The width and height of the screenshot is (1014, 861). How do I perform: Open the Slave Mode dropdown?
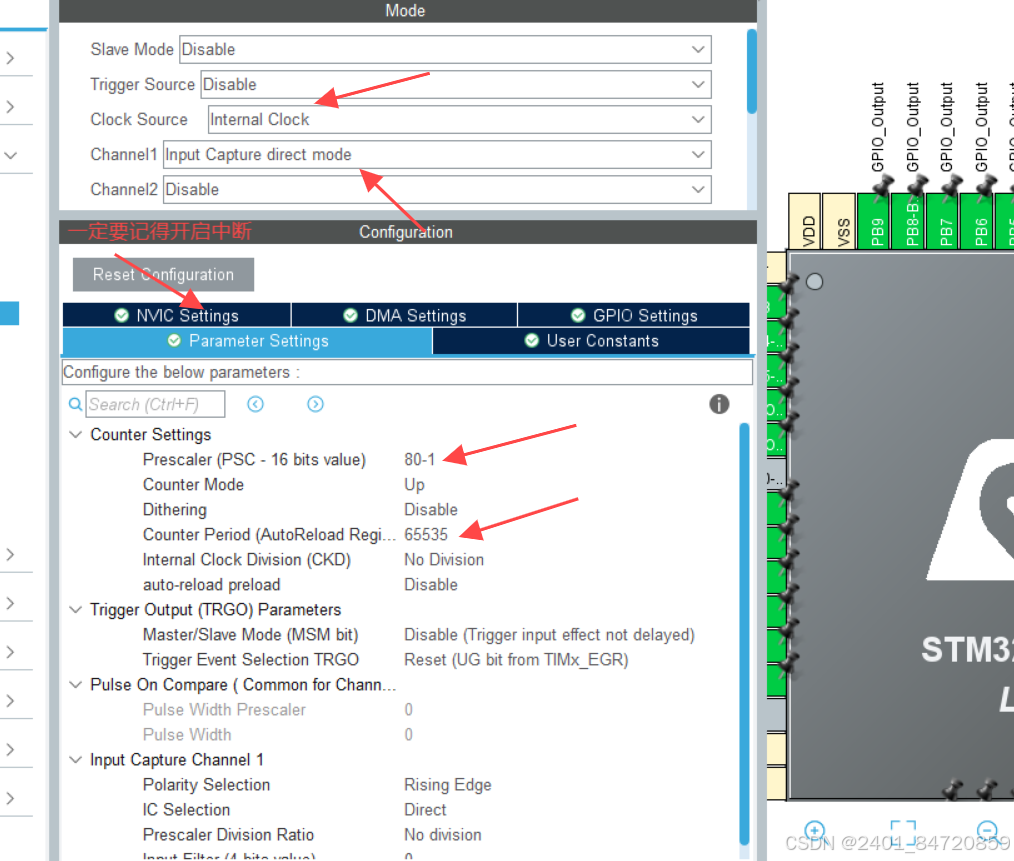(445, 49)
